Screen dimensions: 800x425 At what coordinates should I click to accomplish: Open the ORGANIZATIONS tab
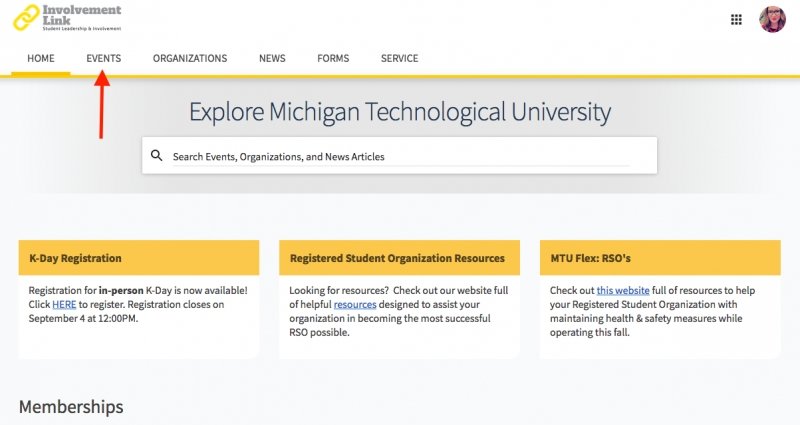(x=190, y=58)
